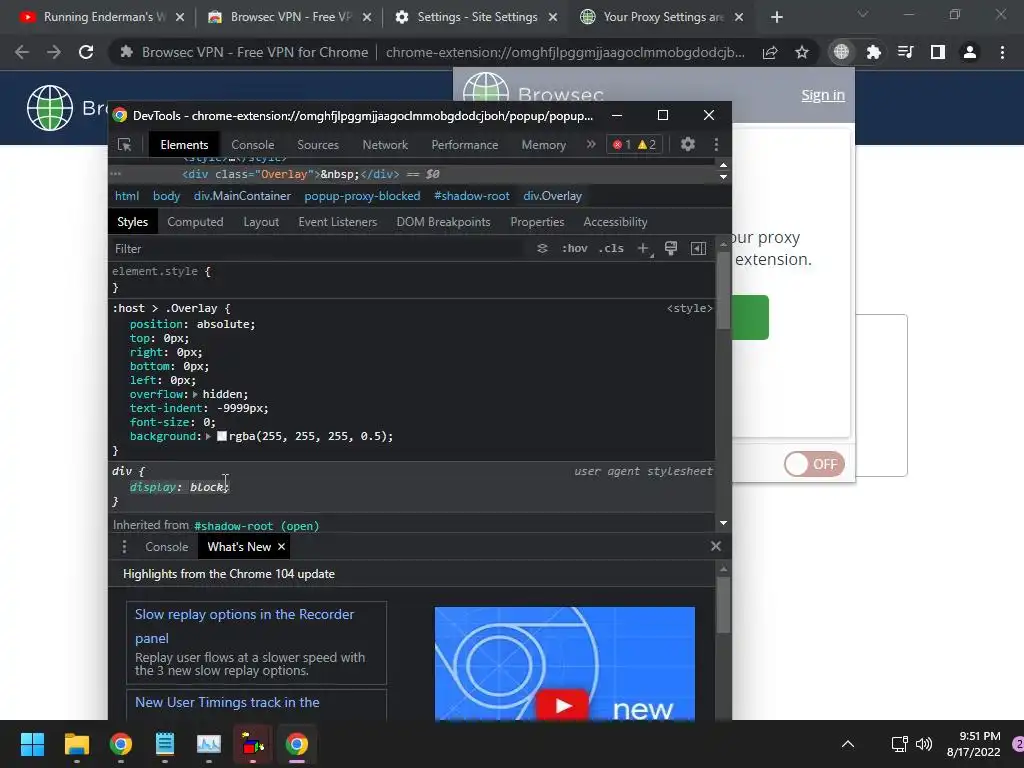This screenshot has width=1024, height=768.
Task: Open drawer three-dot menu icon
Action: [x=124, y=547]
